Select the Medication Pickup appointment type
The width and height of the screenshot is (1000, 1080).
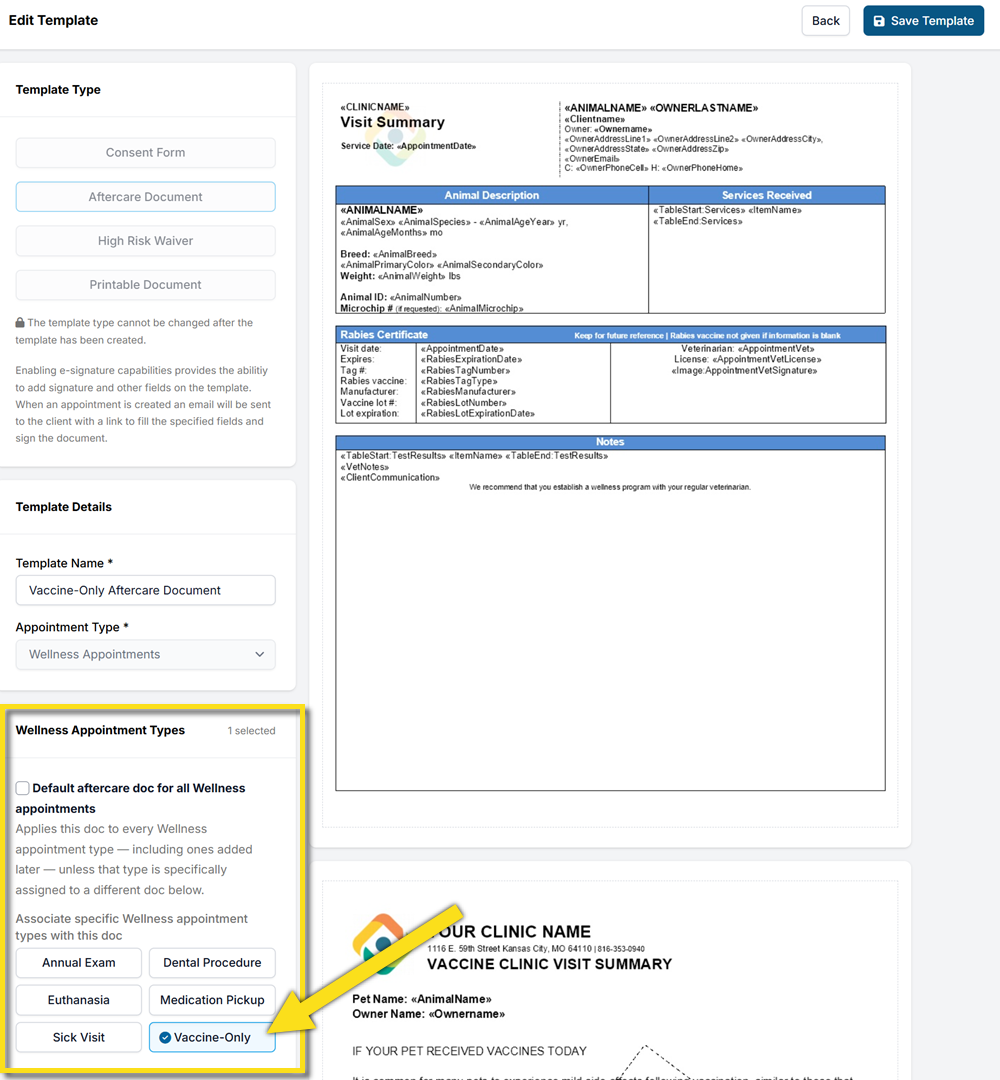[x=212, y=1000]
